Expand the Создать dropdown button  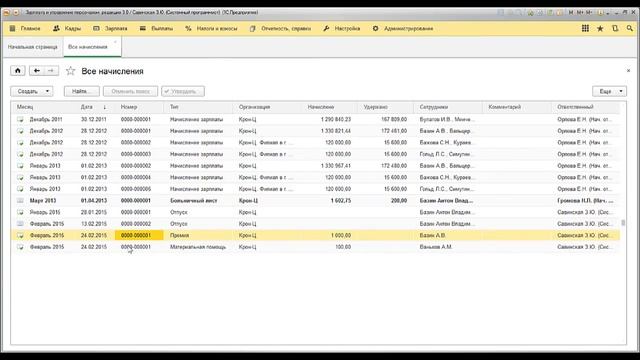32,91
